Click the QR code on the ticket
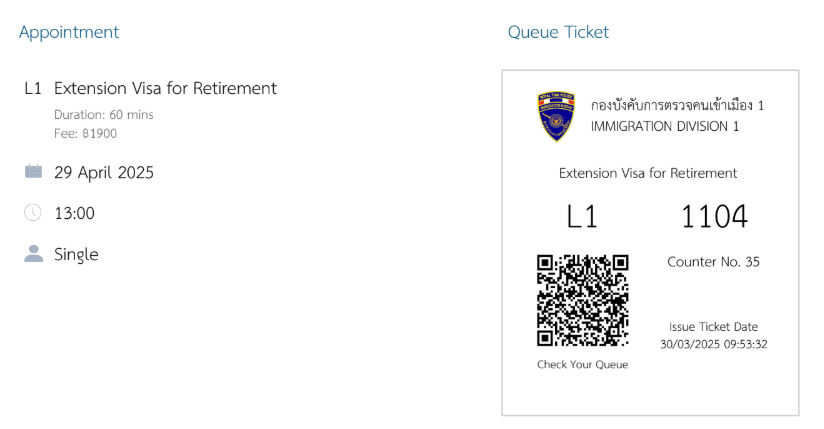Screen dimensions: 824x429 (582, 300)
